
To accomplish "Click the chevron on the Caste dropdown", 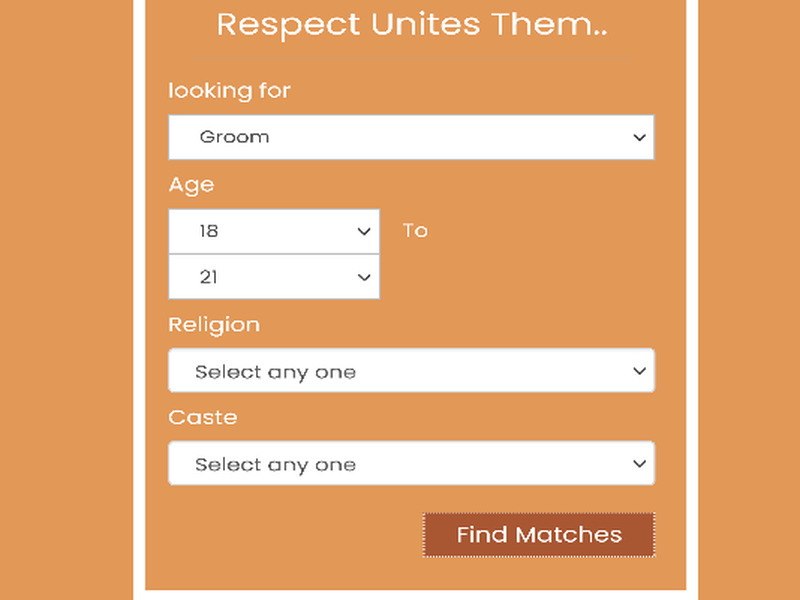I will pyautogui.click(x=641, y=463).
